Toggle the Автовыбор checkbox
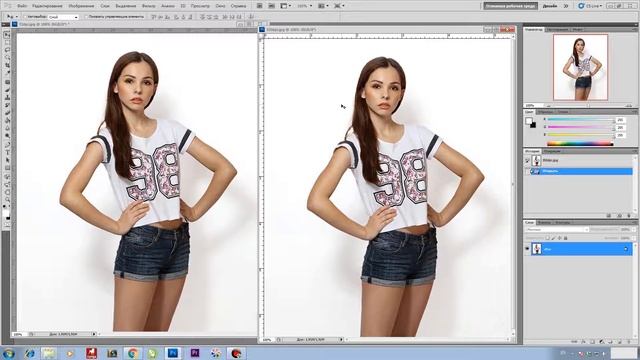The image size is (640, 360). pyautogui.click(x=24, y=17)
